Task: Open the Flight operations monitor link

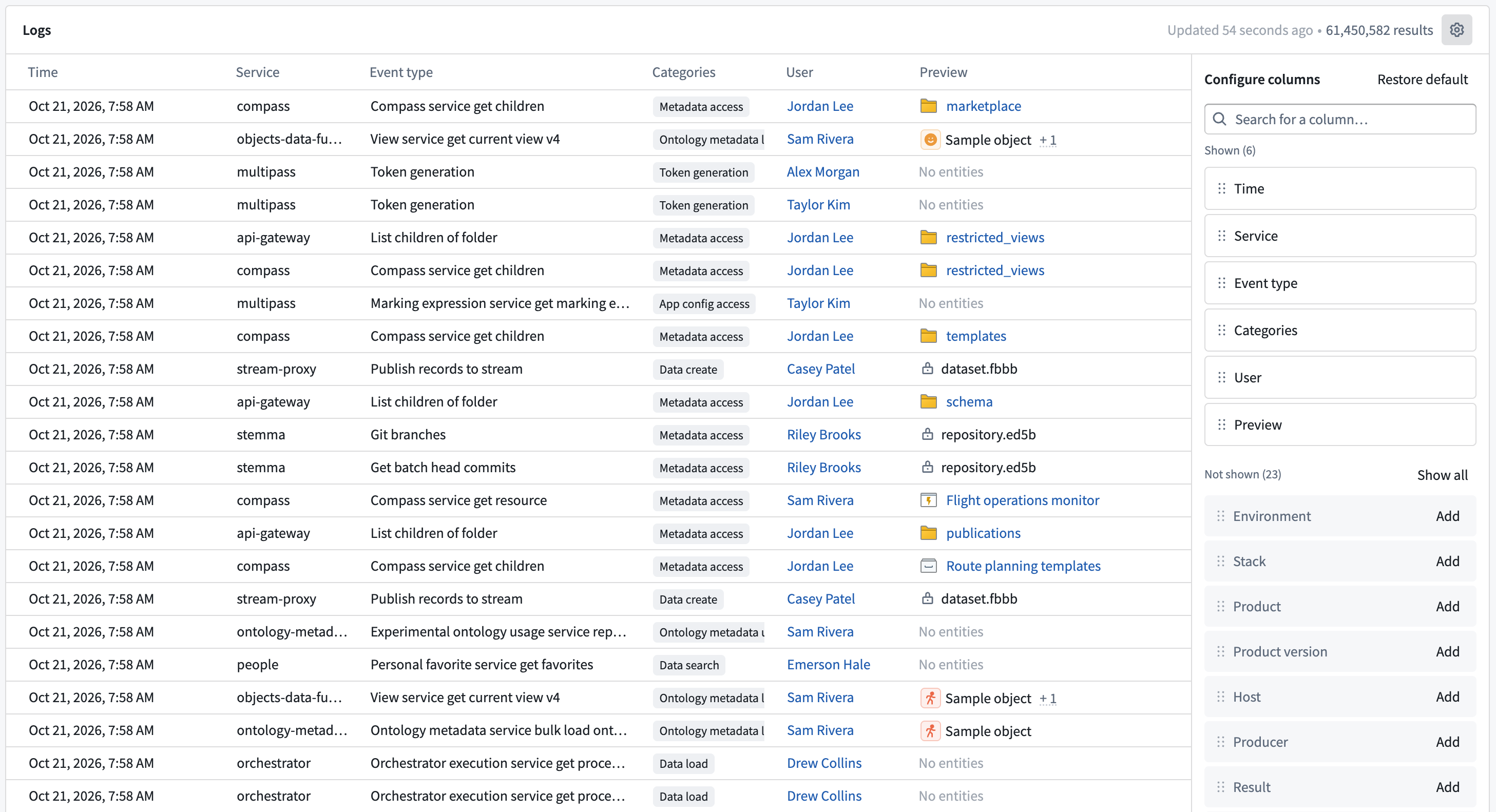Action: [1022, 500]
